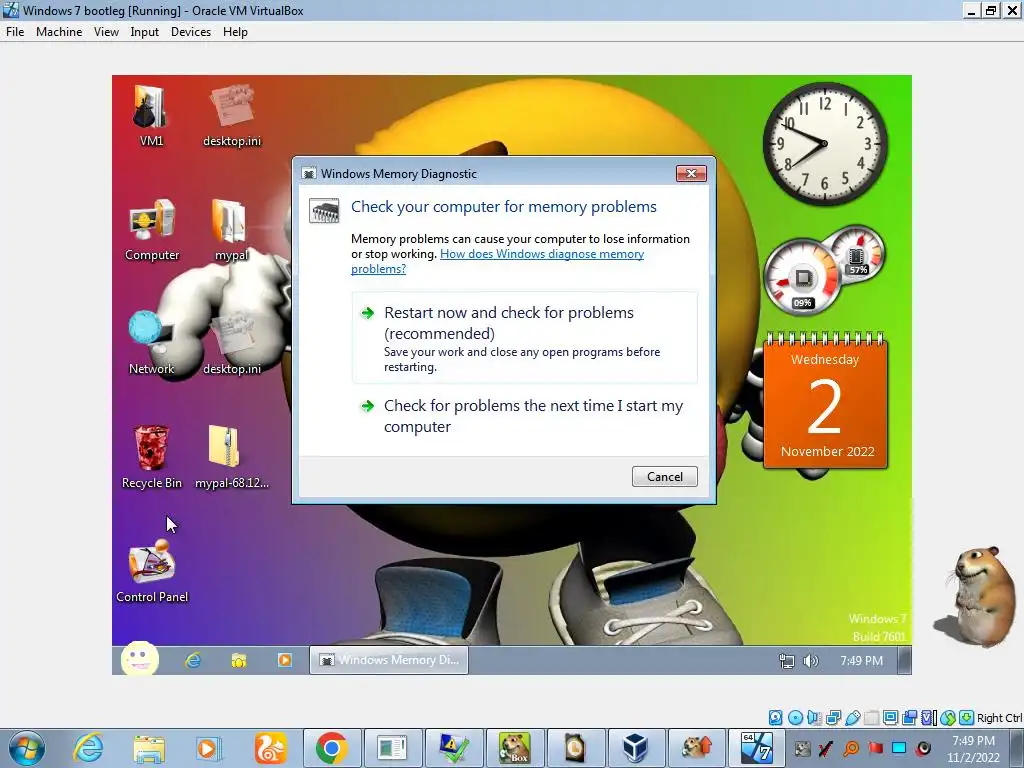Click the orange calendar gadget

pos(825,402)
